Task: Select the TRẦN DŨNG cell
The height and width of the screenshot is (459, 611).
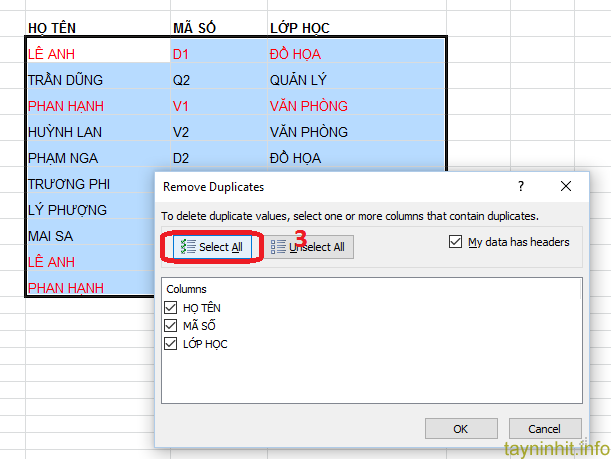Action: point(66,80)
